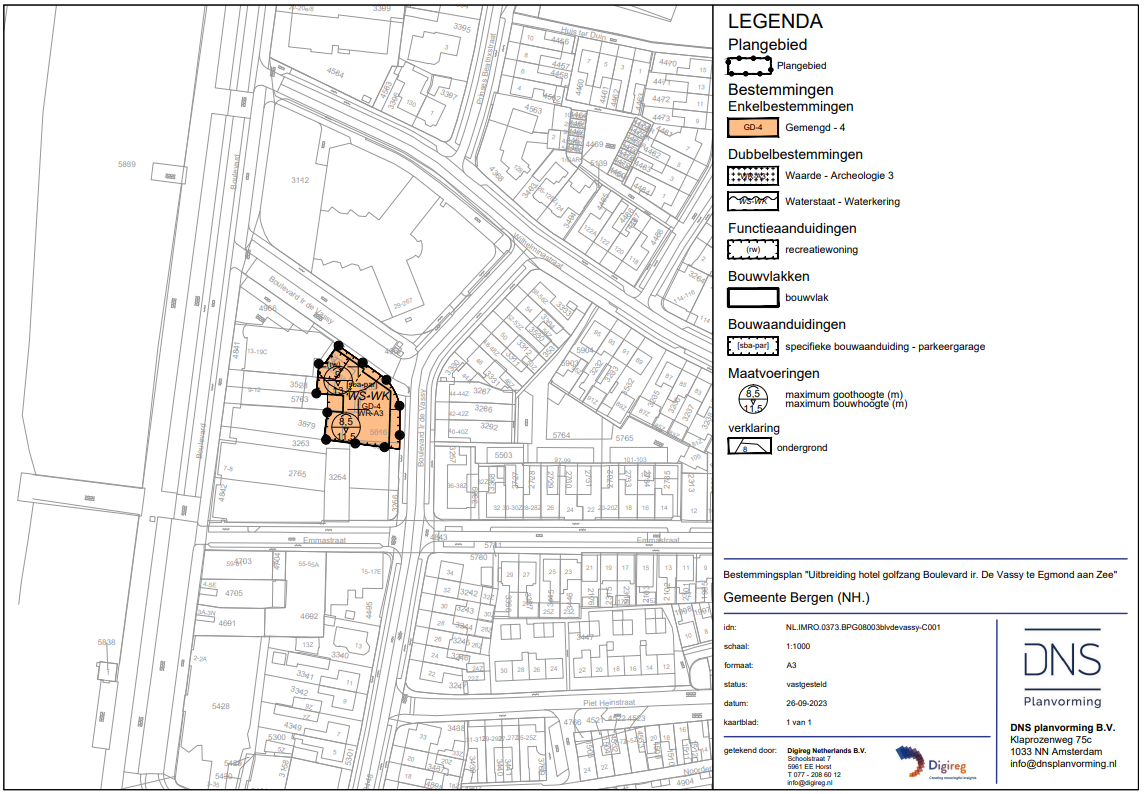Click the Waarde - Archeologie 3 legend symbol
Viewport: 1146px width, 794px height.
[x=753, y=175]
